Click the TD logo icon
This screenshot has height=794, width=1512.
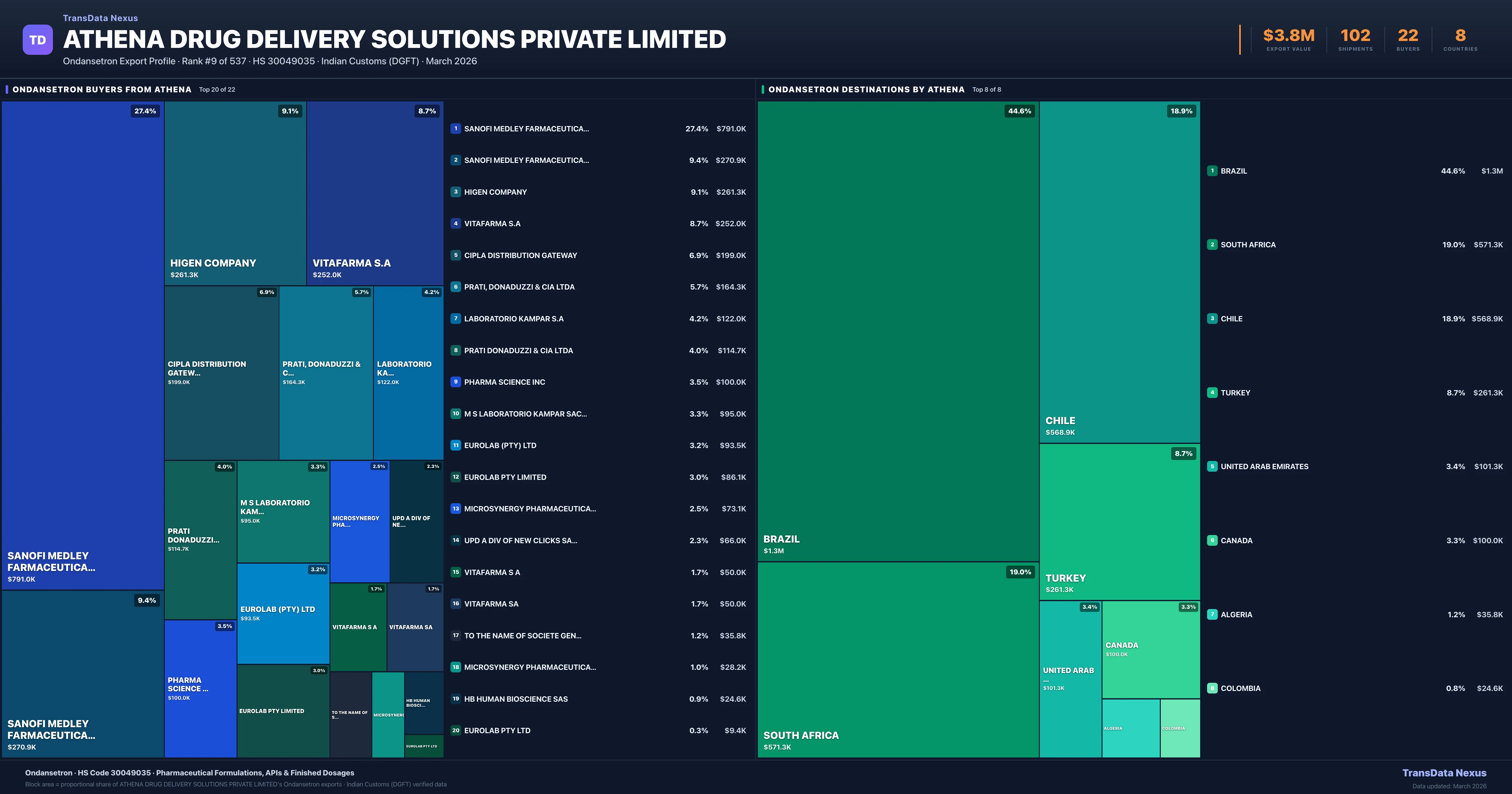tap(37, 40)
